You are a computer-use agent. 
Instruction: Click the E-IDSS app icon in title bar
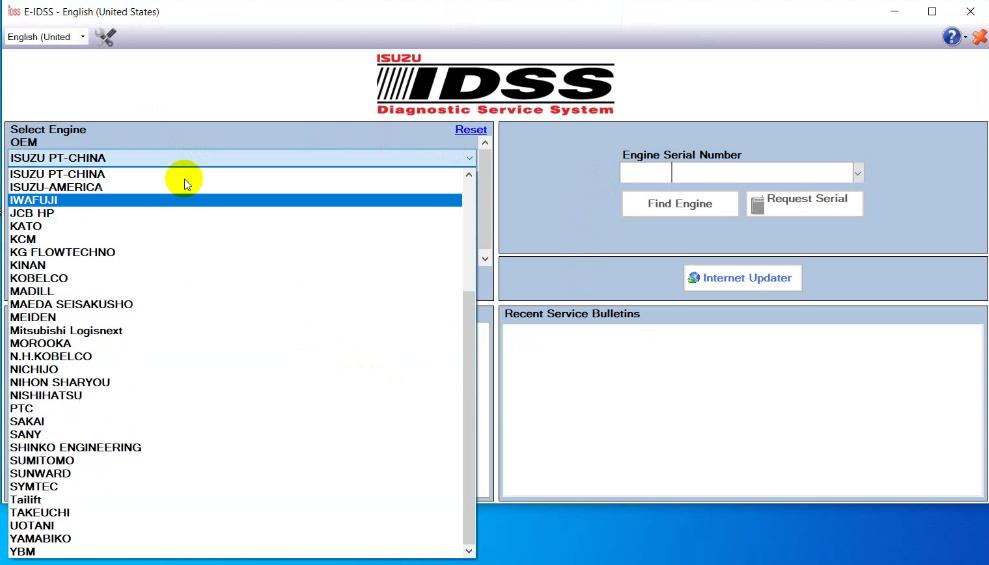tap(13, 11)
